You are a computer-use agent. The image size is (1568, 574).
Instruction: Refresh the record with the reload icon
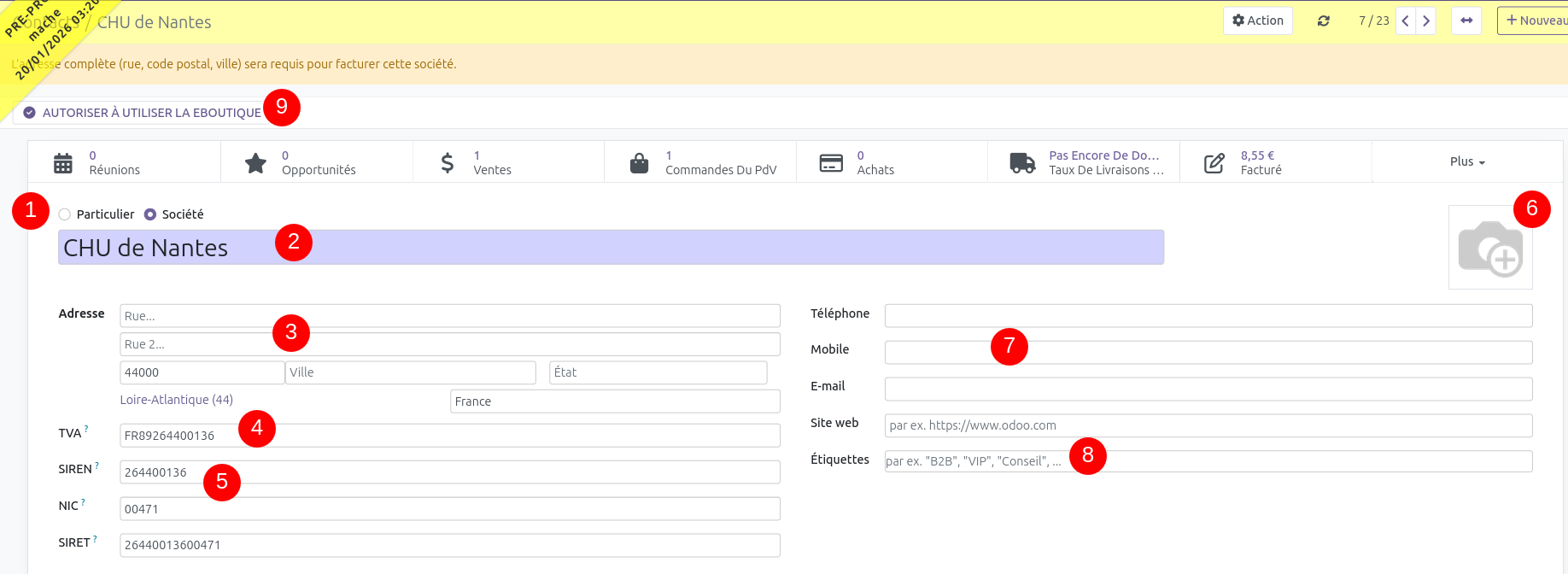pos(1323,20)
